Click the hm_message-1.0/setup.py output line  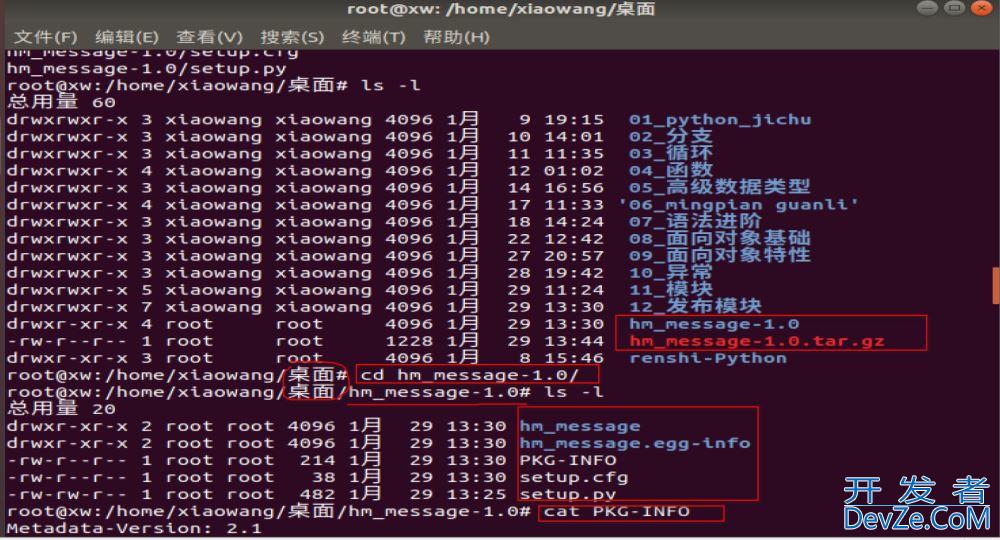pos(147,68)
